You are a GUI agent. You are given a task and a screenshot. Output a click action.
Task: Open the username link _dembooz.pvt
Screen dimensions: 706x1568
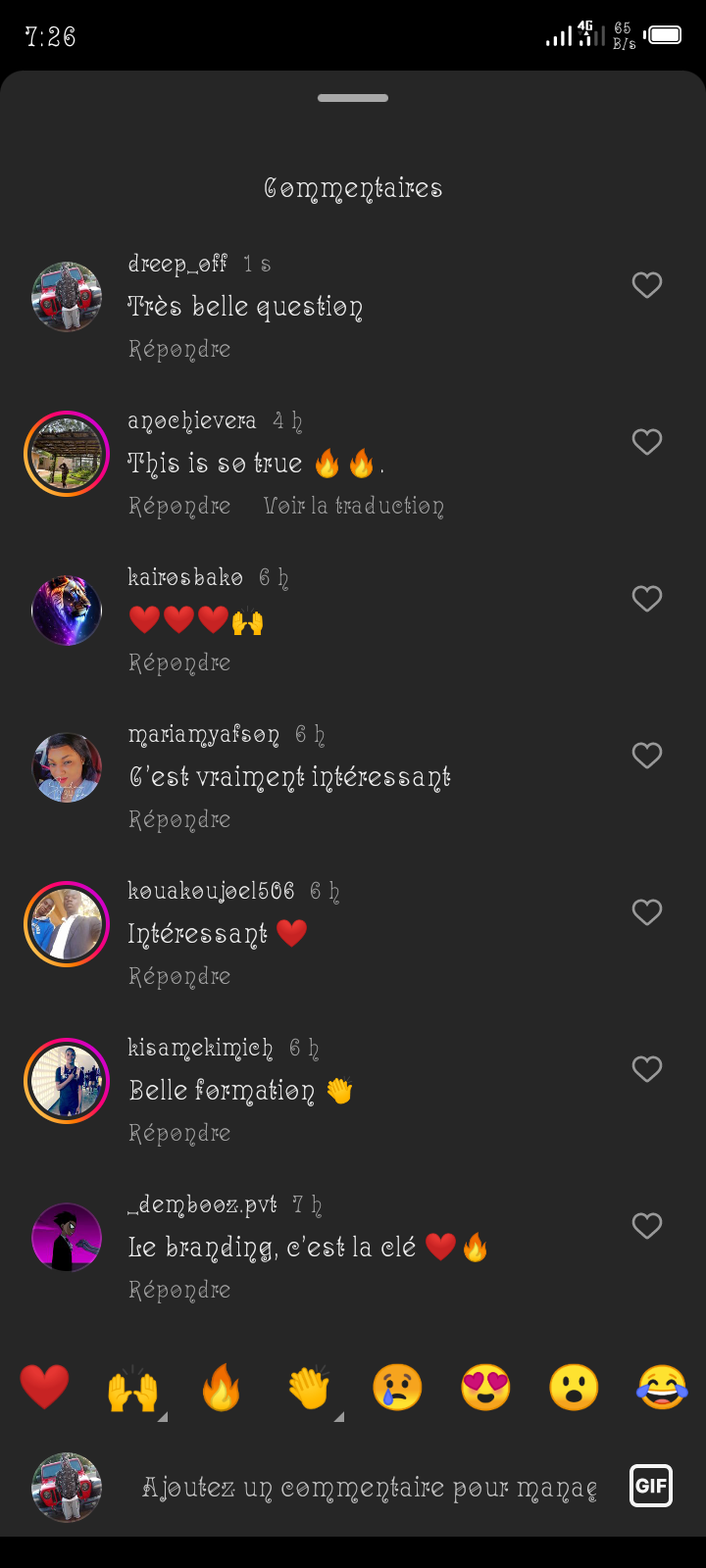[203, 1204]
